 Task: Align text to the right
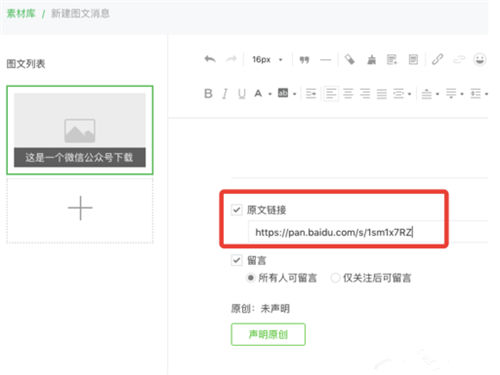(x=365, y=94)
